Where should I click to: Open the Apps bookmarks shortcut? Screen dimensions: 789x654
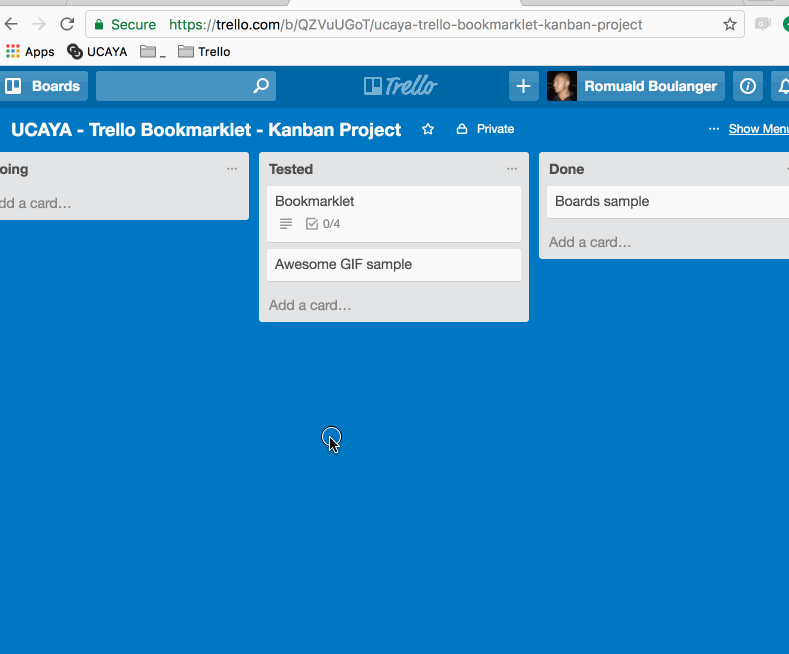click(30, 51)
